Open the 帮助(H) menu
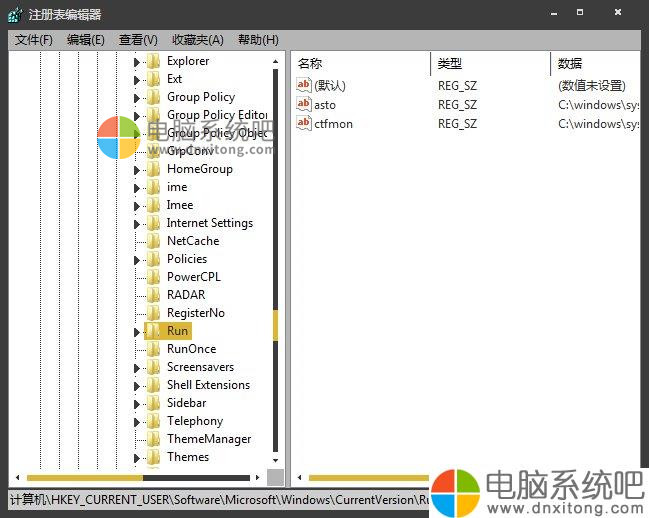This screenshot has width=649, height=518. [258, 40]
